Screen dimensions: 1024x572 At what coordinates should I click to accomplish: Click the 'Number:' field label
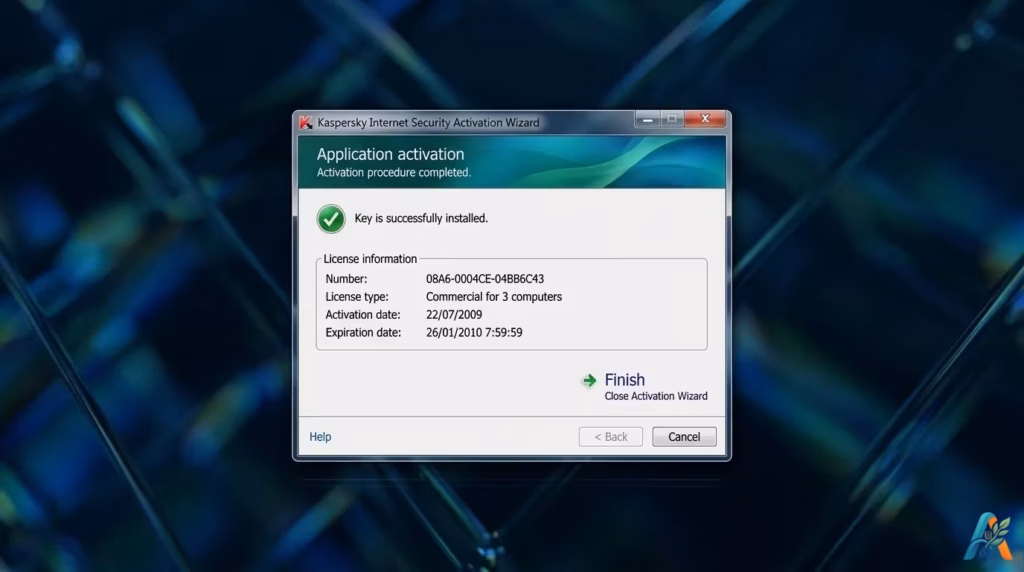[346, 279]
